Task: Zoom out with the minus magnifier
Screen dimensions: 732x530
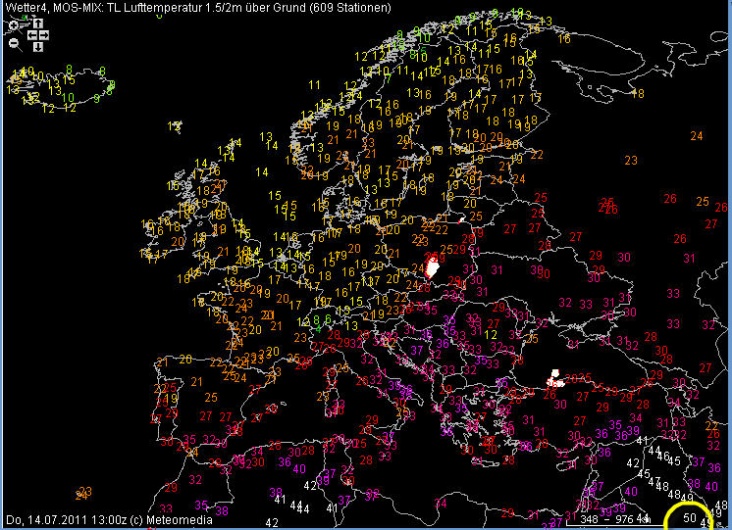Action: 14,44
